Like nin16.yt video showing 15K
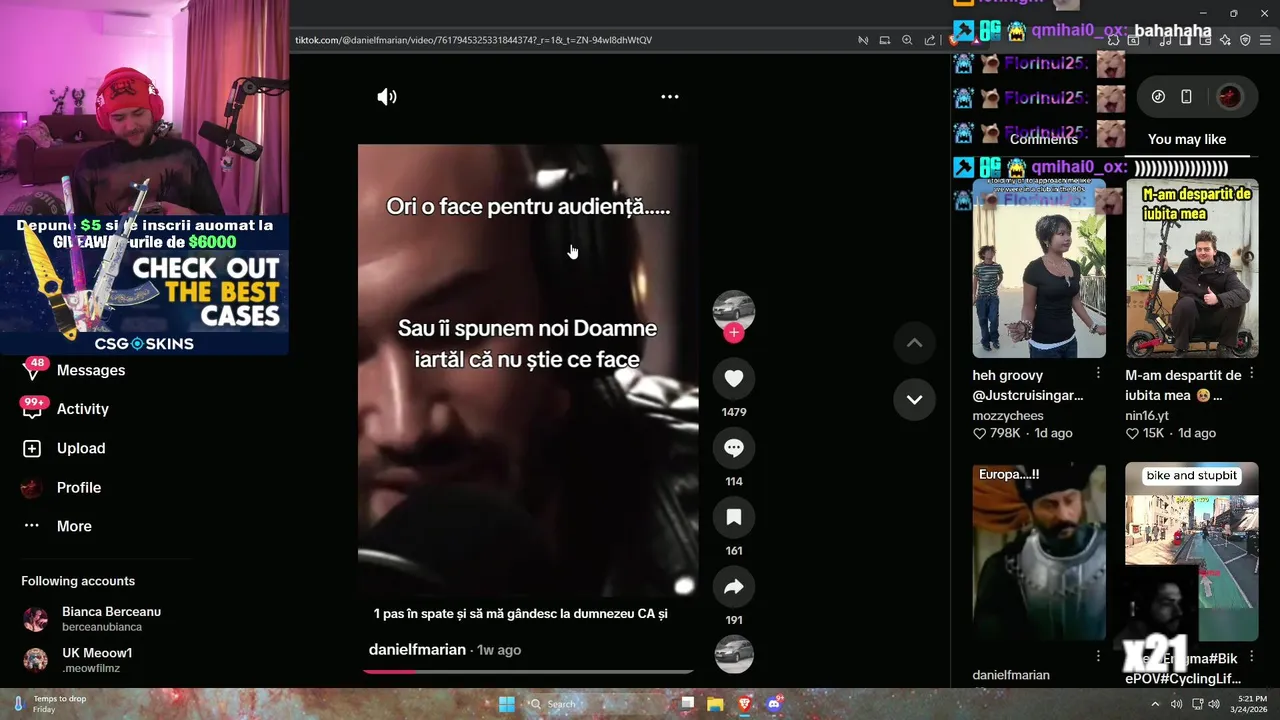The image size is (1280, 720). tap(1132, 434)
